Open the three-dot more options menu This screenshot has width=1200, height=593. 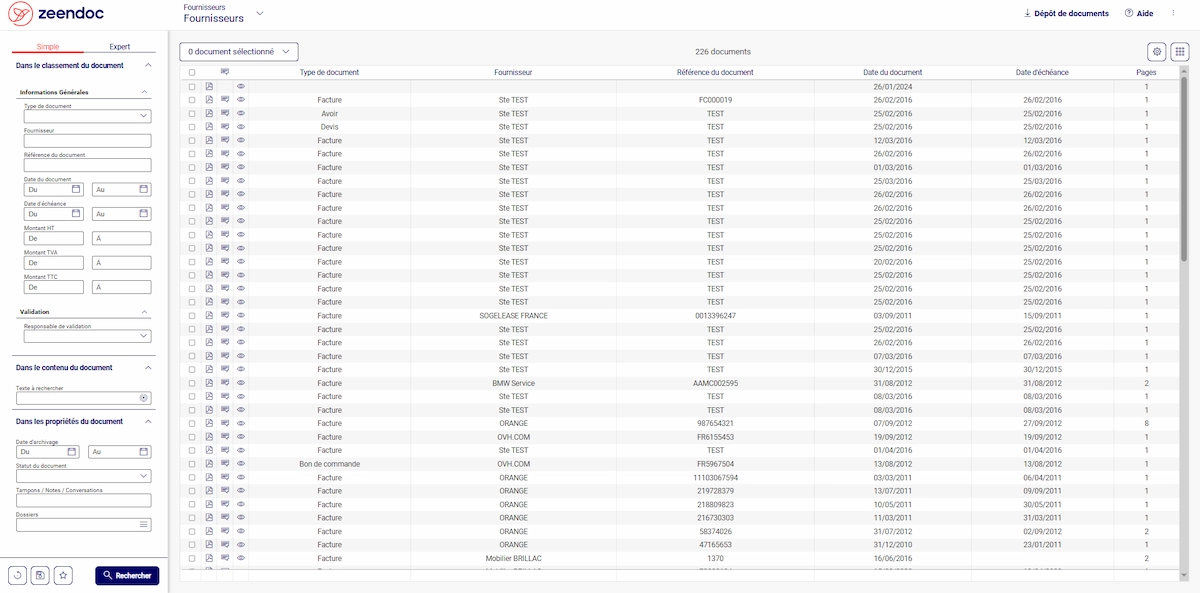point(1173,13)
